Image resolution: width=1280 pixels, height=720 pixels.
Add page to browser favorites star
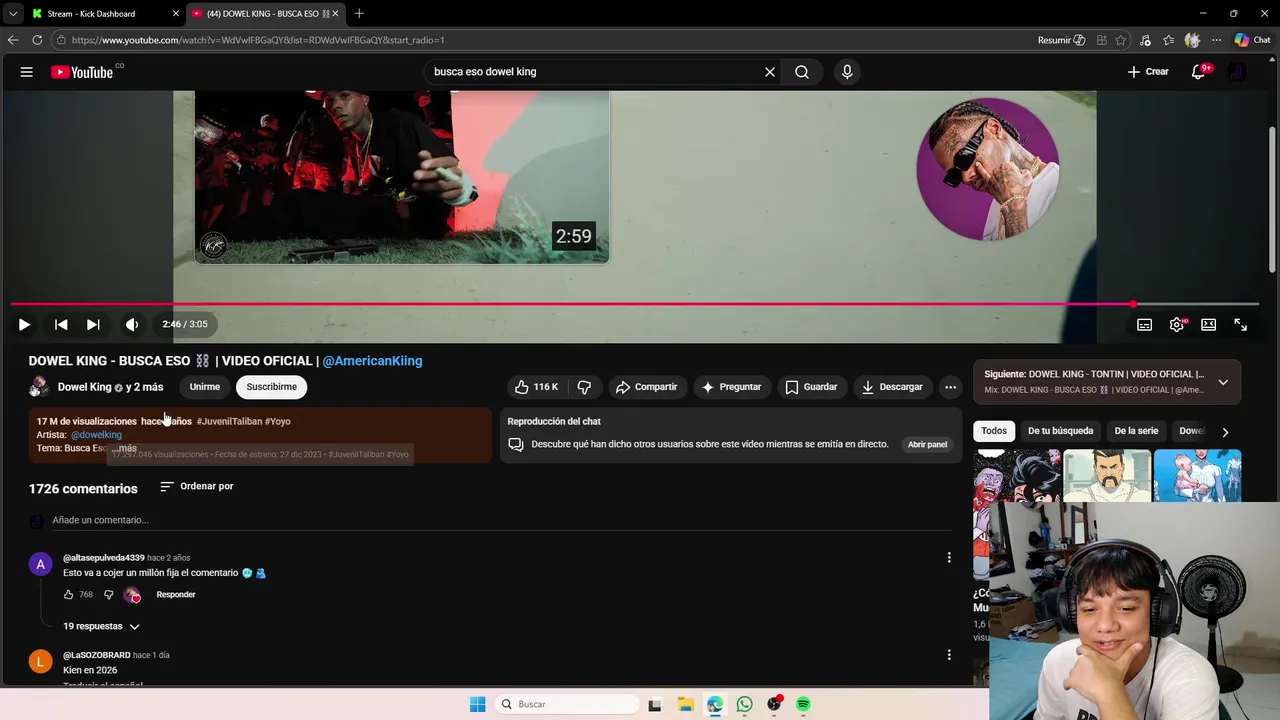tap(1121, 40)
